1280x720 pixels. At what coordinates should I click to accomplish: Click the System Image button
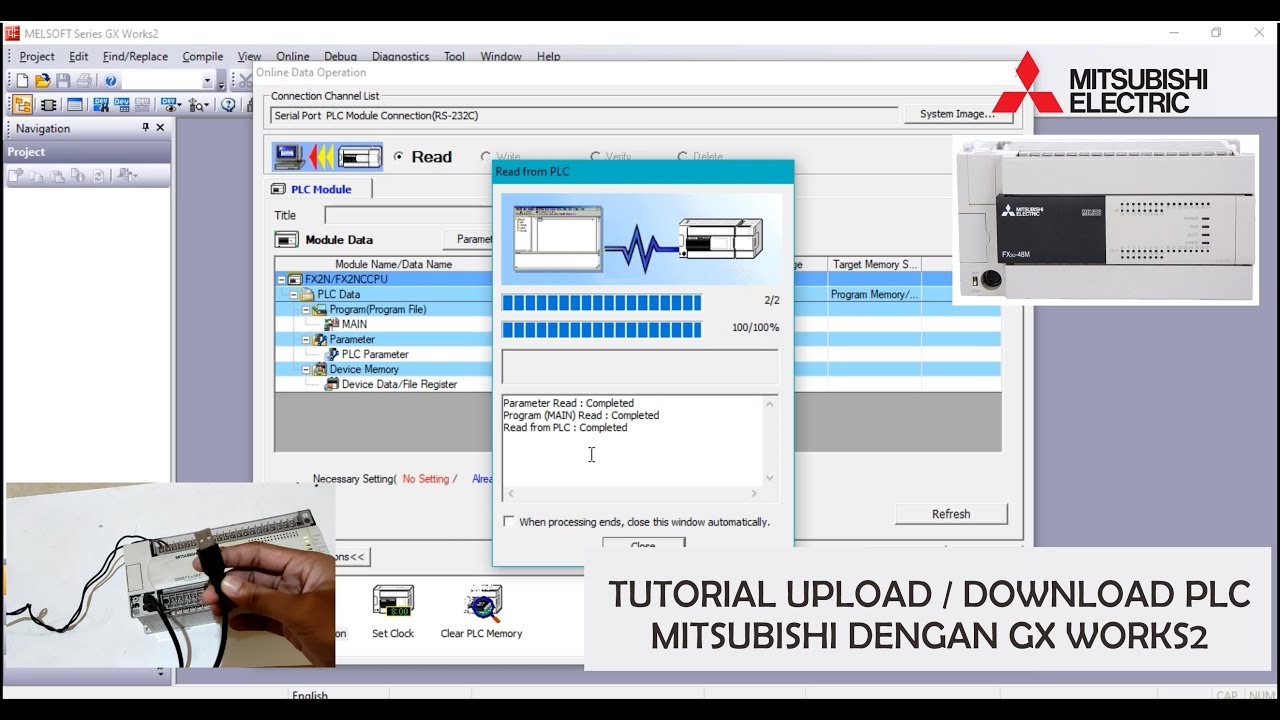pos(957,114)
